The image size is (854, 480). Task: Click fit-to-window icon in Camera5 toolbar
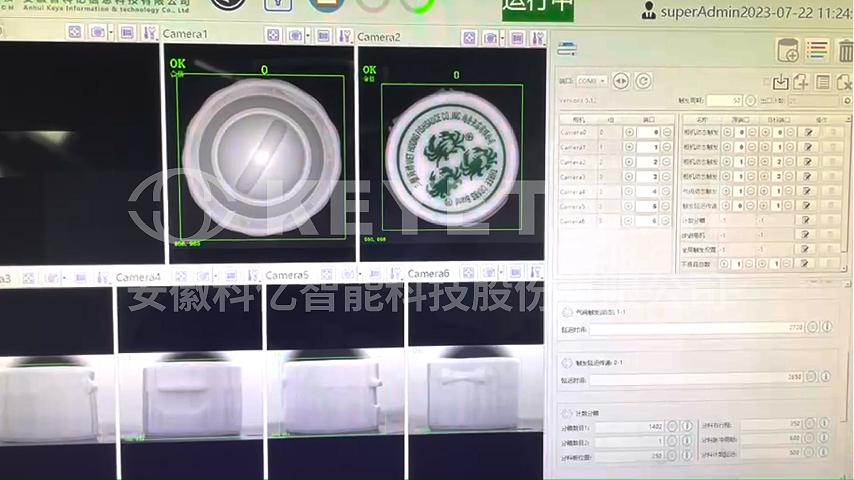326,274
